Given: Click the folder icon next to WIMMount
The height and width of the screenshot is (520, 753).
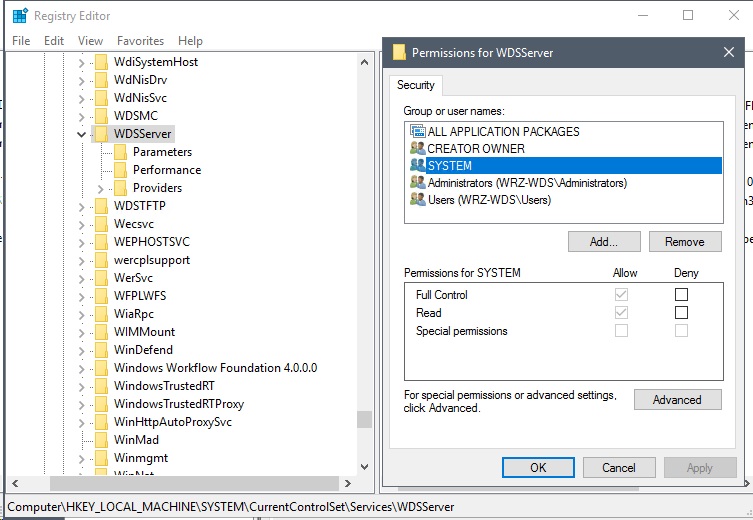Looking at the screenshot, I should click(101, 332).
